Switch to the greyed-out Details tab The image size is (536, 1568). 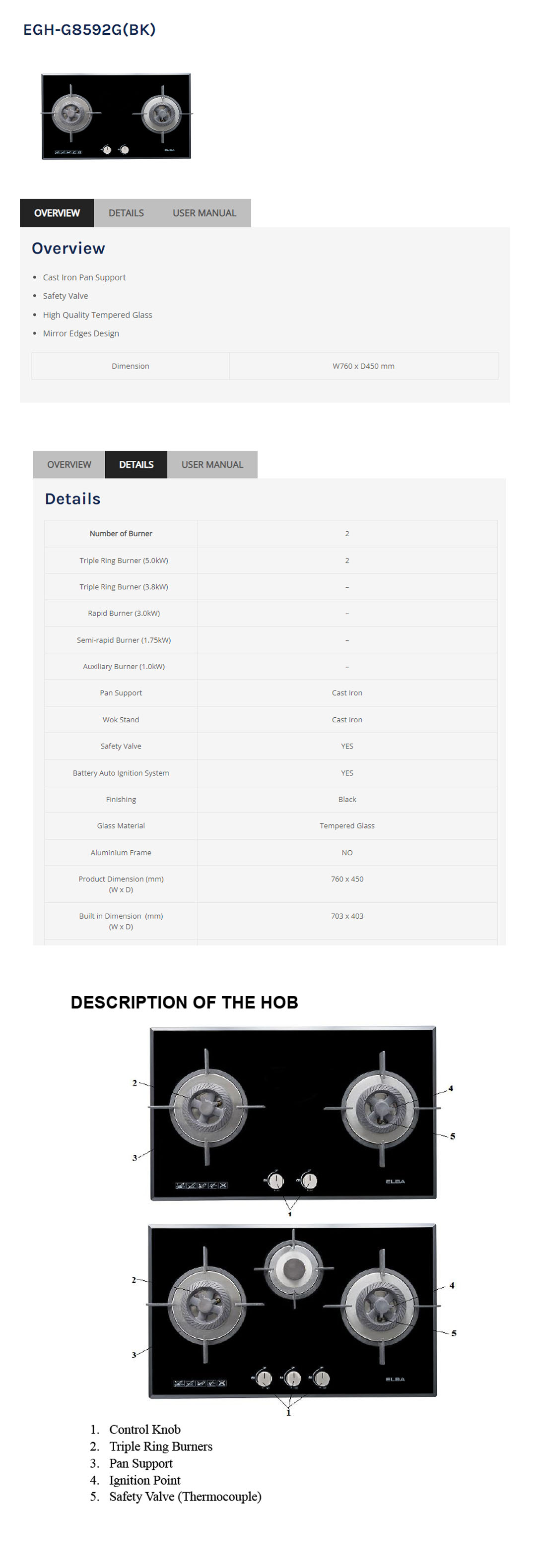(126, 213)
